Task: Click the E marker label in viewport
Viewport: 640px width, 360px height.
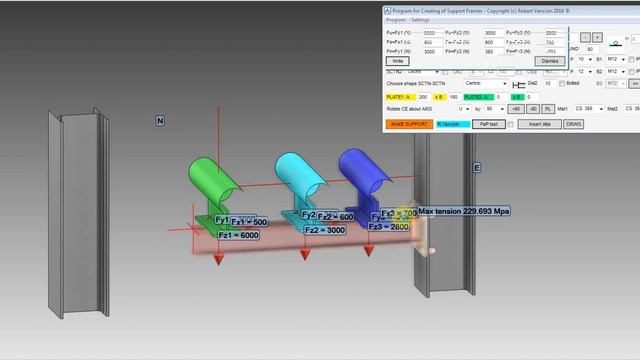Action: tap(476, 168)
